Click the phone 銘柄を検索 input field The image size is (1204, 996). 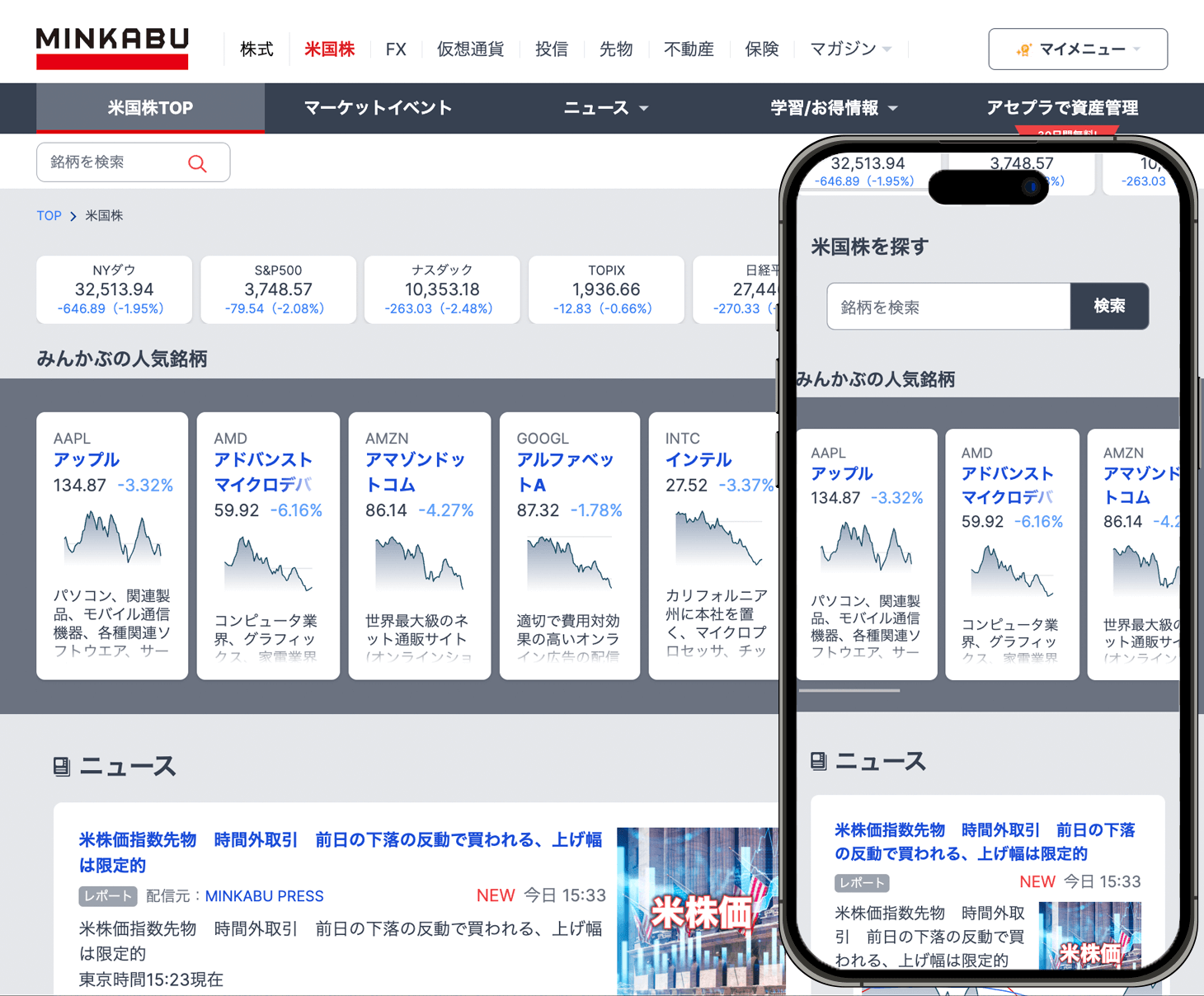point(948,307)
